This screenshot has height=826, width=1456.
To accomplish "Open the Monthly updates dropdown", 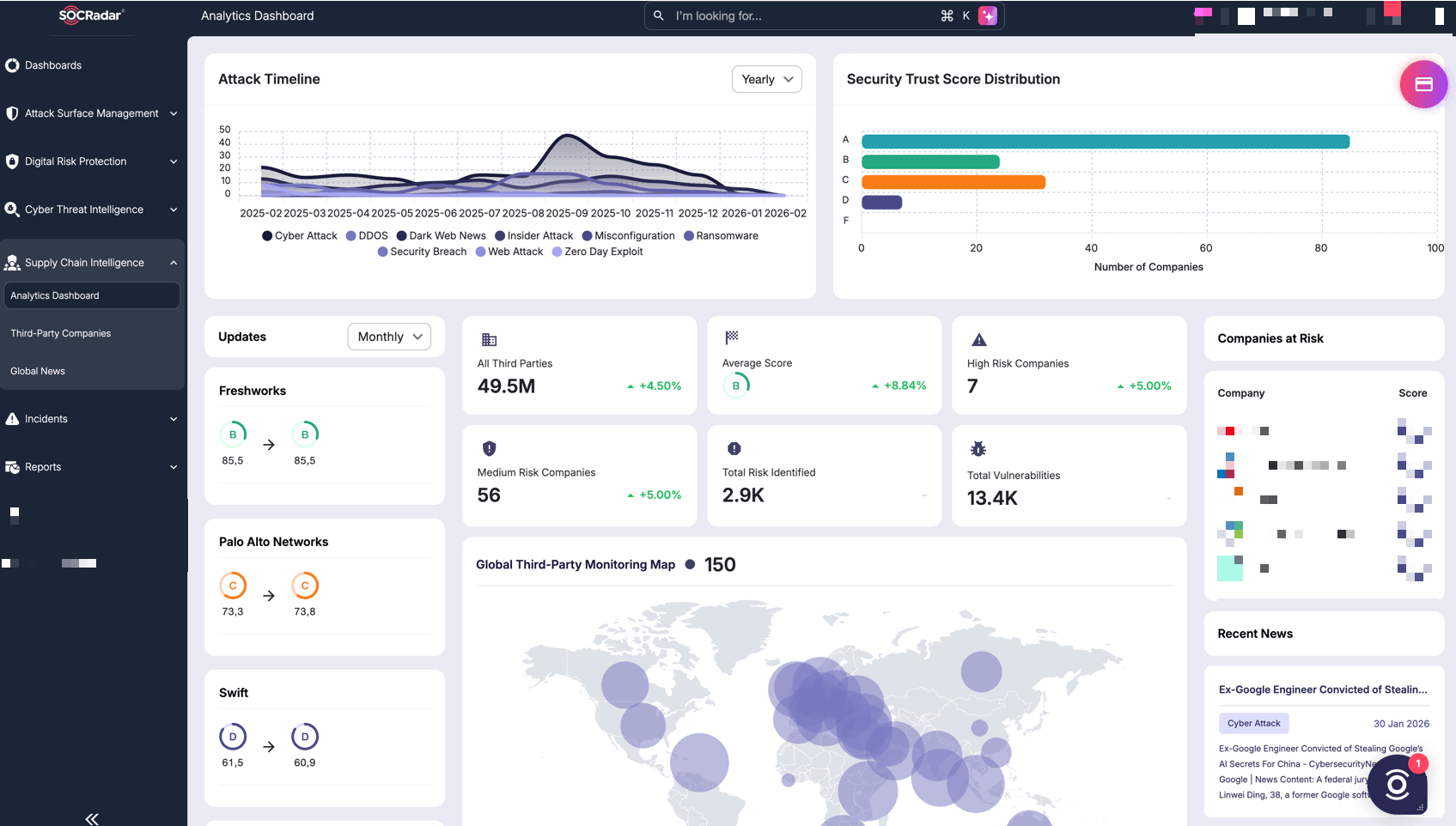I will 389,337.
